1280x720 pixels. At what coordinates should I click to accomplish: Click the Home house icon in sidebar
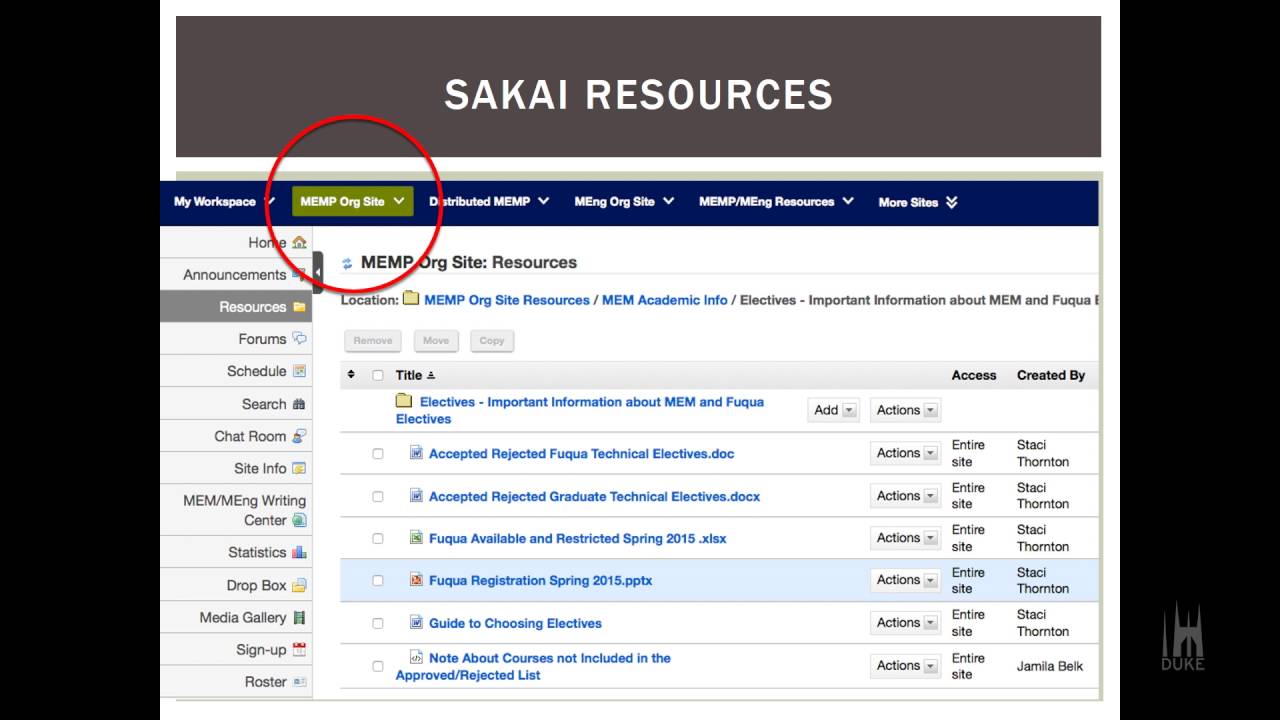pos(299,243)
